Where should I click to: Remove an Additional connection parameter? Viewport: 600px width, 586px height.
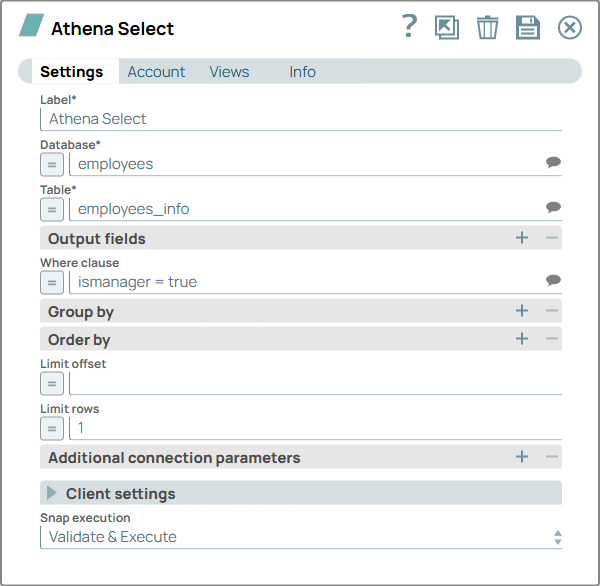(x=551, y=457)
